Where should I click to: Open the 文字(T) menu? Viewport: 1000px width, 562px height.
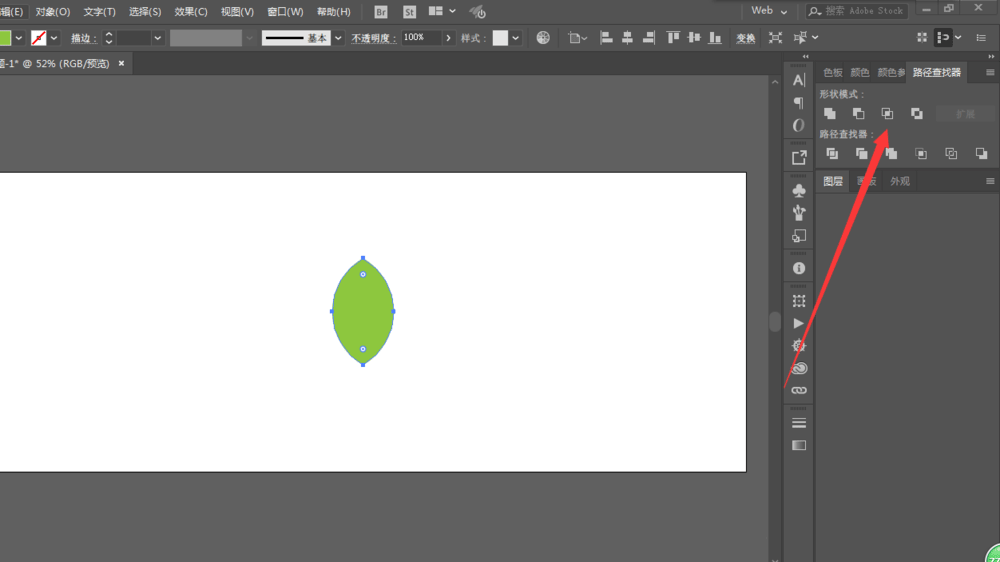click(x=99, y=11)
